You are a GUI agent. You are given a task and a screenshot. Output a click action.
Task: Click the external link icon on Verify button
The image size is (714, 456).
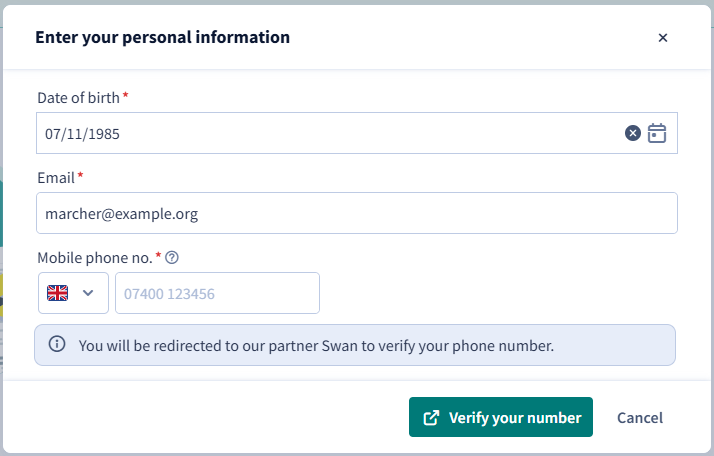coord(431,418)
